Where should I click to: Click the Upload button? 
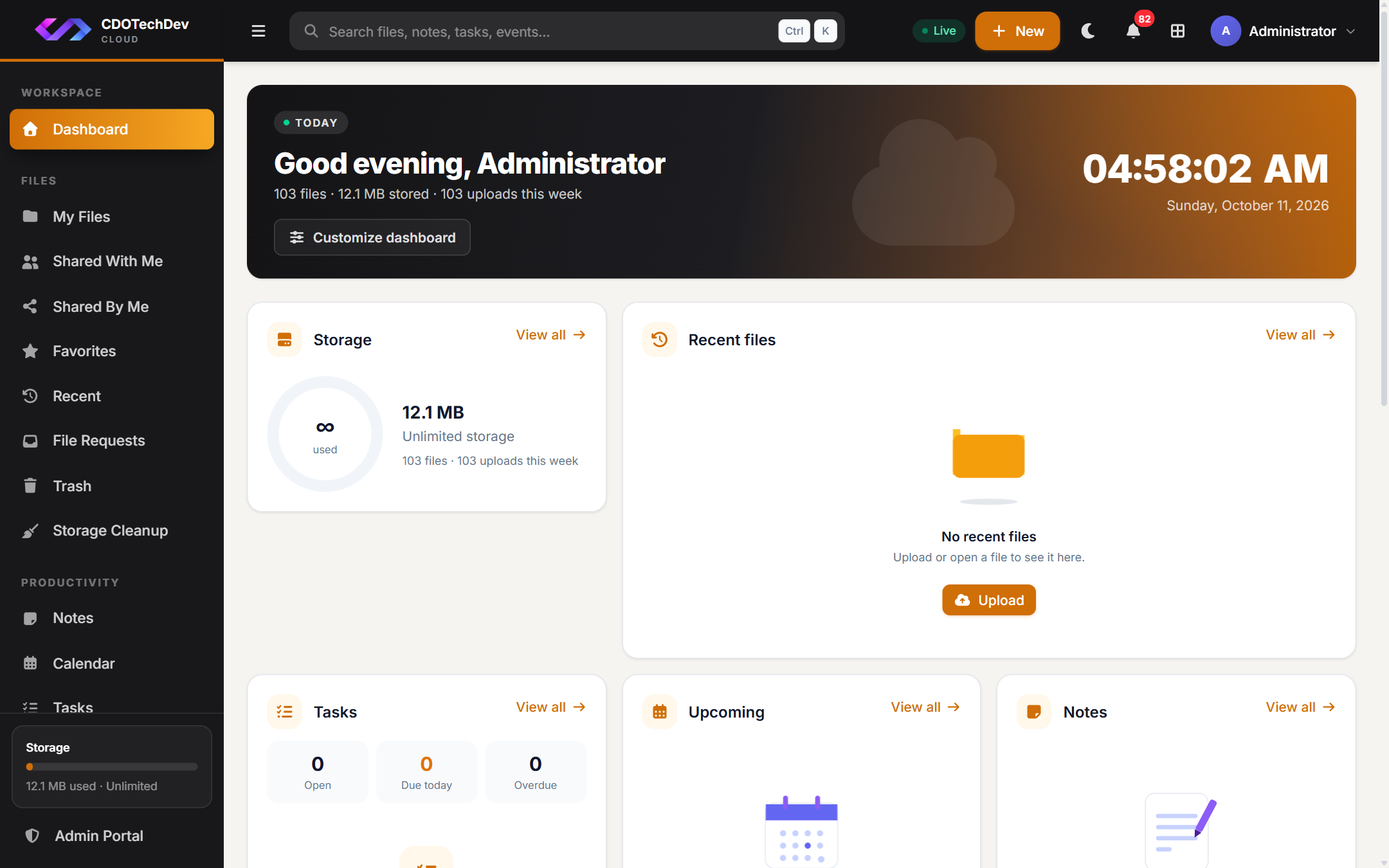[x=989, y=600]
